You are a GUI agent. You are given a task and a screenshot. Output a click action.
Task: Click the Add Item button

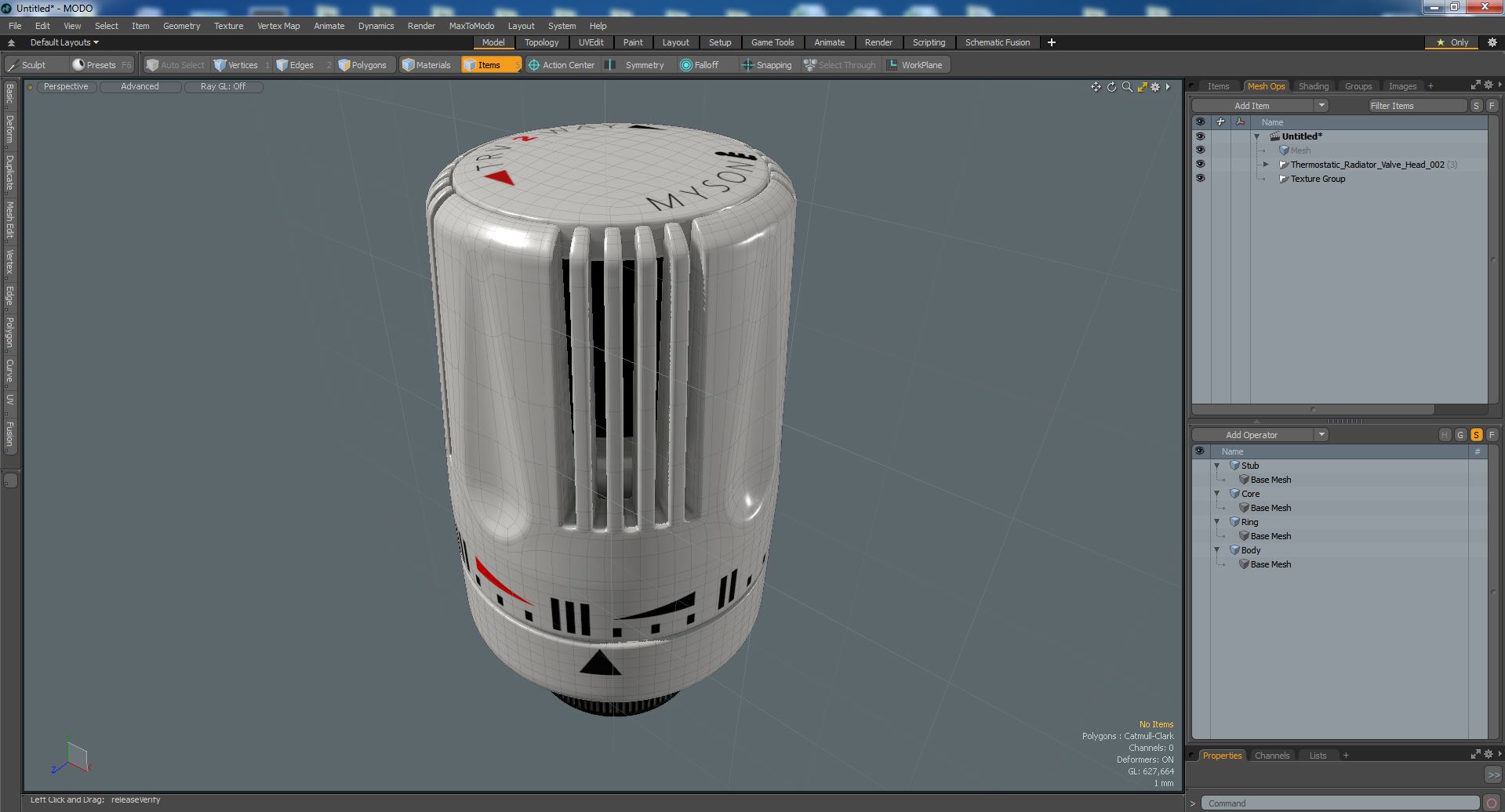click(x=1252, y=106)
